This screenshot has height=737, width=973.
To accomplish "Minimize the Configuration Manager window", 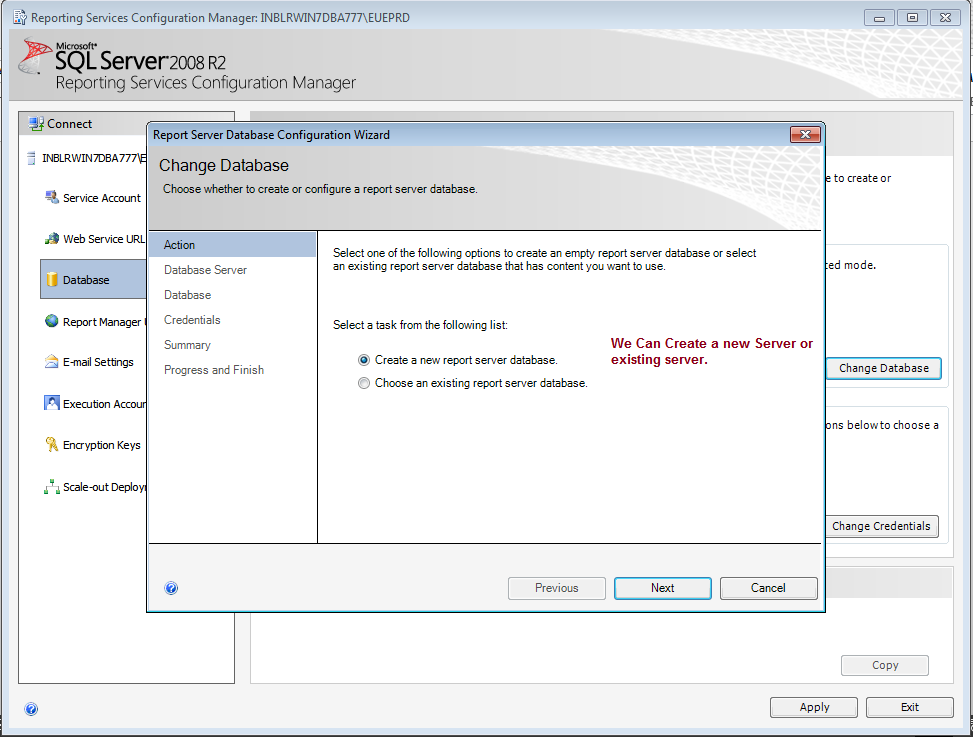I will click(x=879, y=18).
